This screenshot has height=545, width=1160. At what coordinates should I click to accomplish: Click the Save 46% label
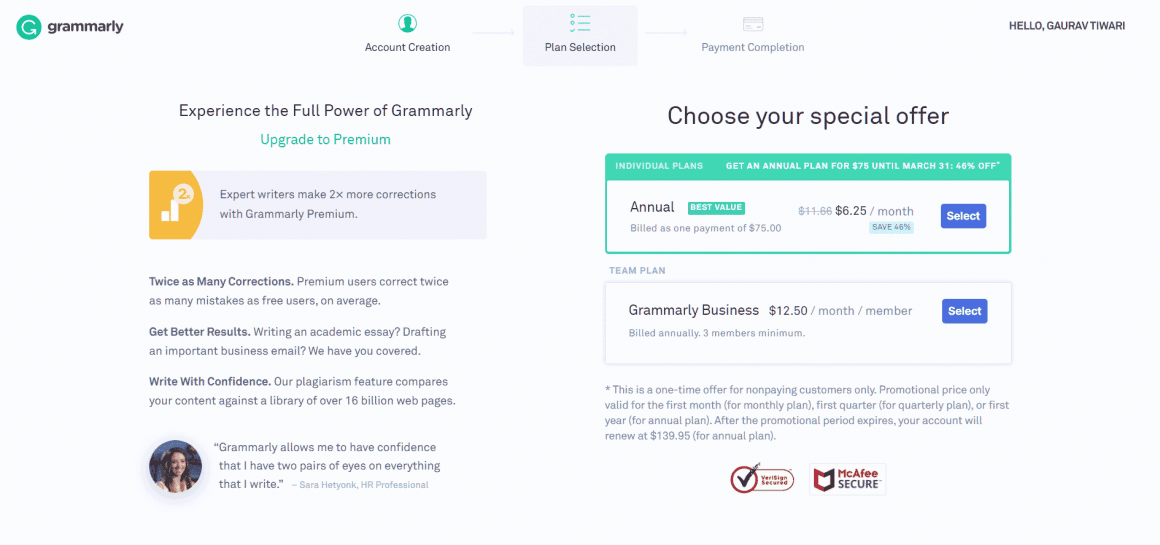click(x=891, y=227)
